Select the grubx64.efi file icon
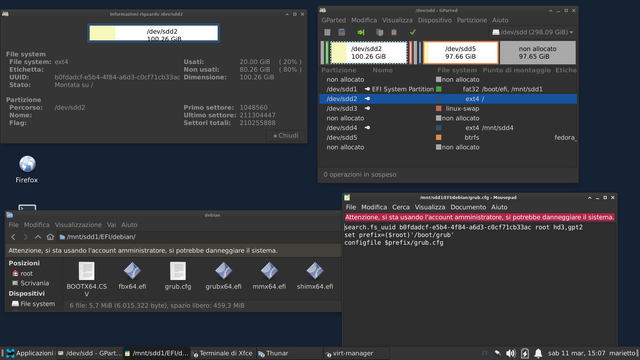 (224, 271)
